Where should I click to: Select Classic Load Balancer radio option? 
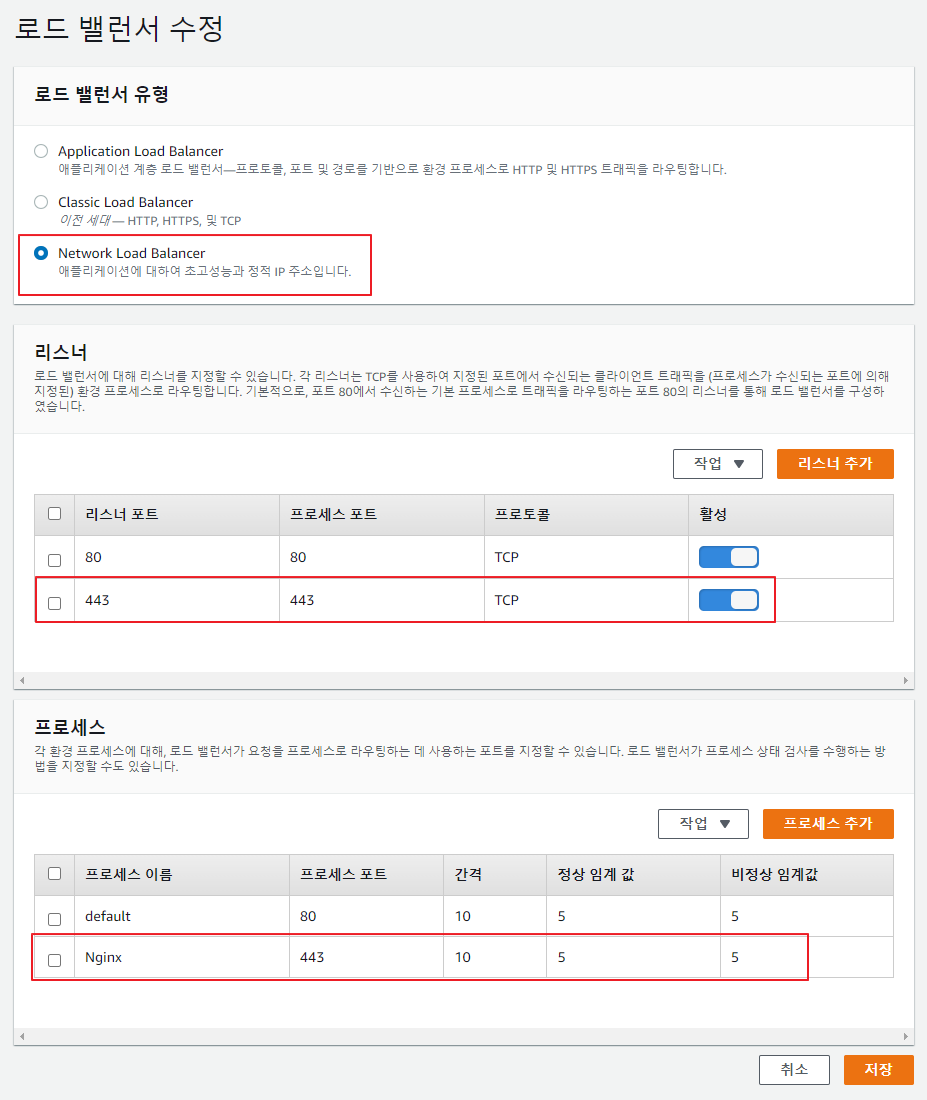click(x=41, y=202)
